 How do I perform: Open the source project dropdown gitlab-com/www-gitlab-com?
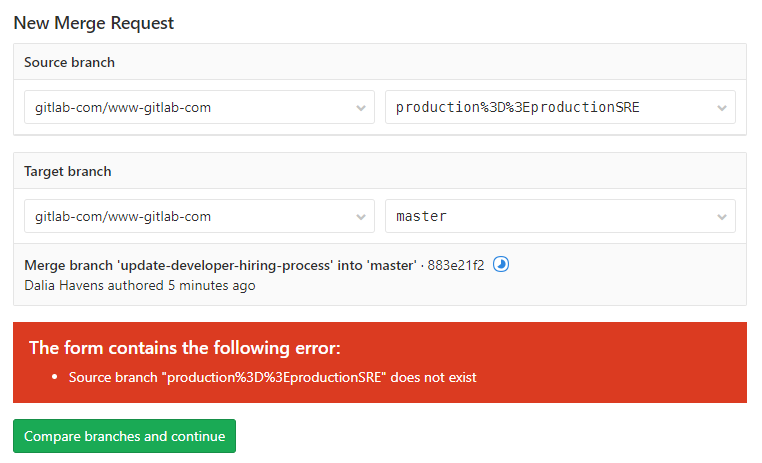click(x=199, y=107)
